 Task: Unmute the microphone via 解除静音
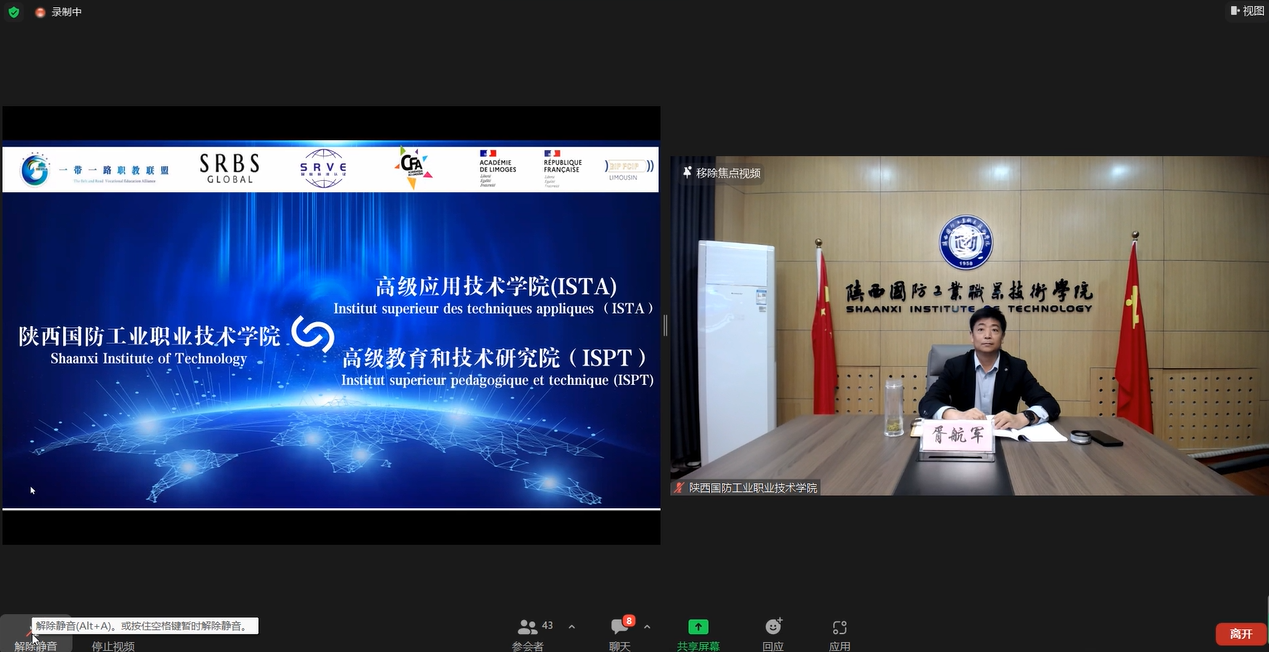click(35, 645)
